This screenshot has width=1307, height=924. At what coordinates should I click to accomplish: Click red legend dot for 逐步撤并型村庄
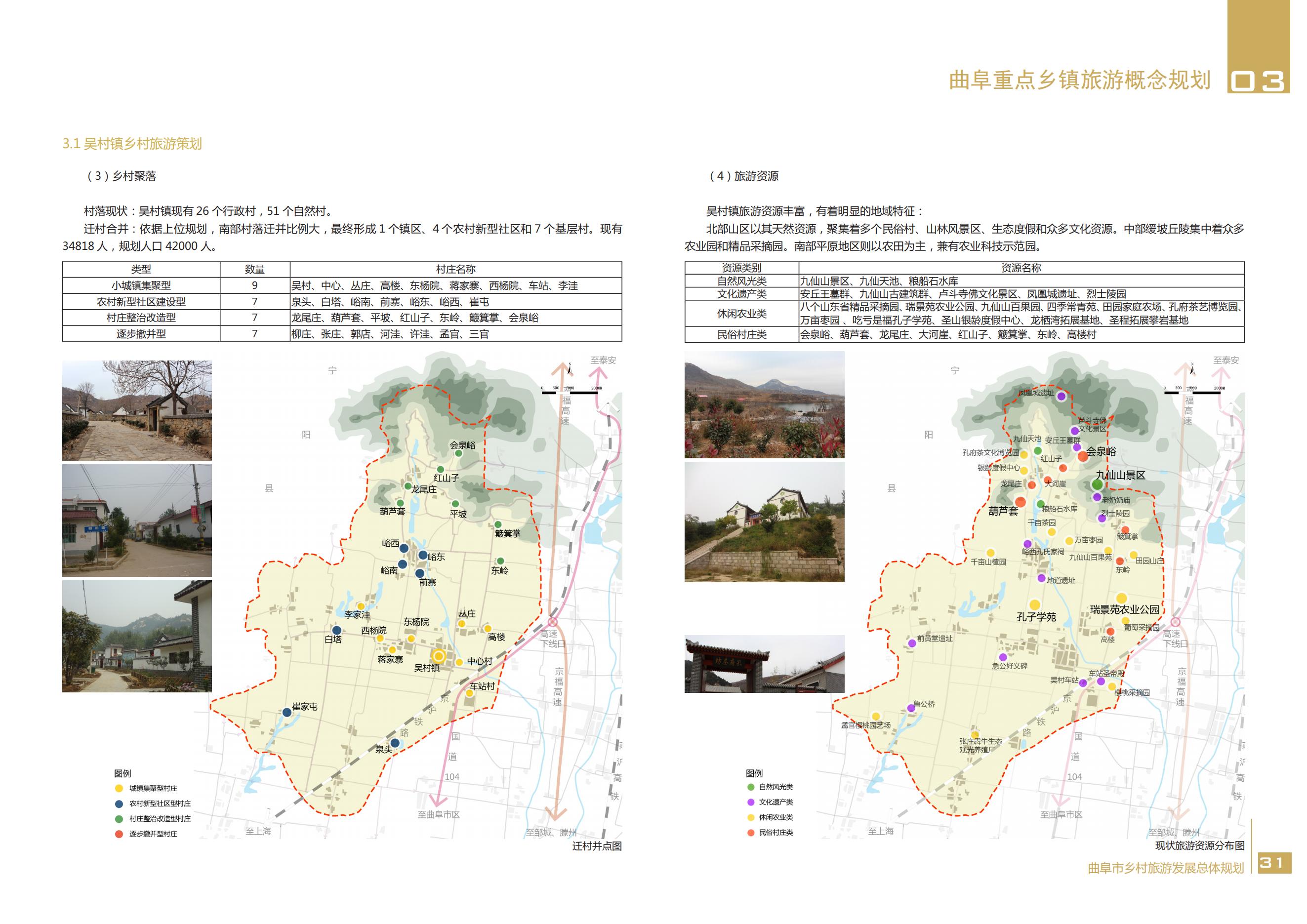pyautogui.click(x=119, y=834)
